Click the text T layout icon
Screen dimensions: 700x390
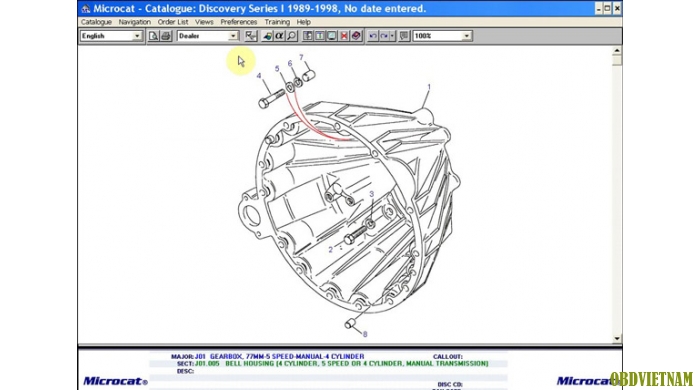320,36
